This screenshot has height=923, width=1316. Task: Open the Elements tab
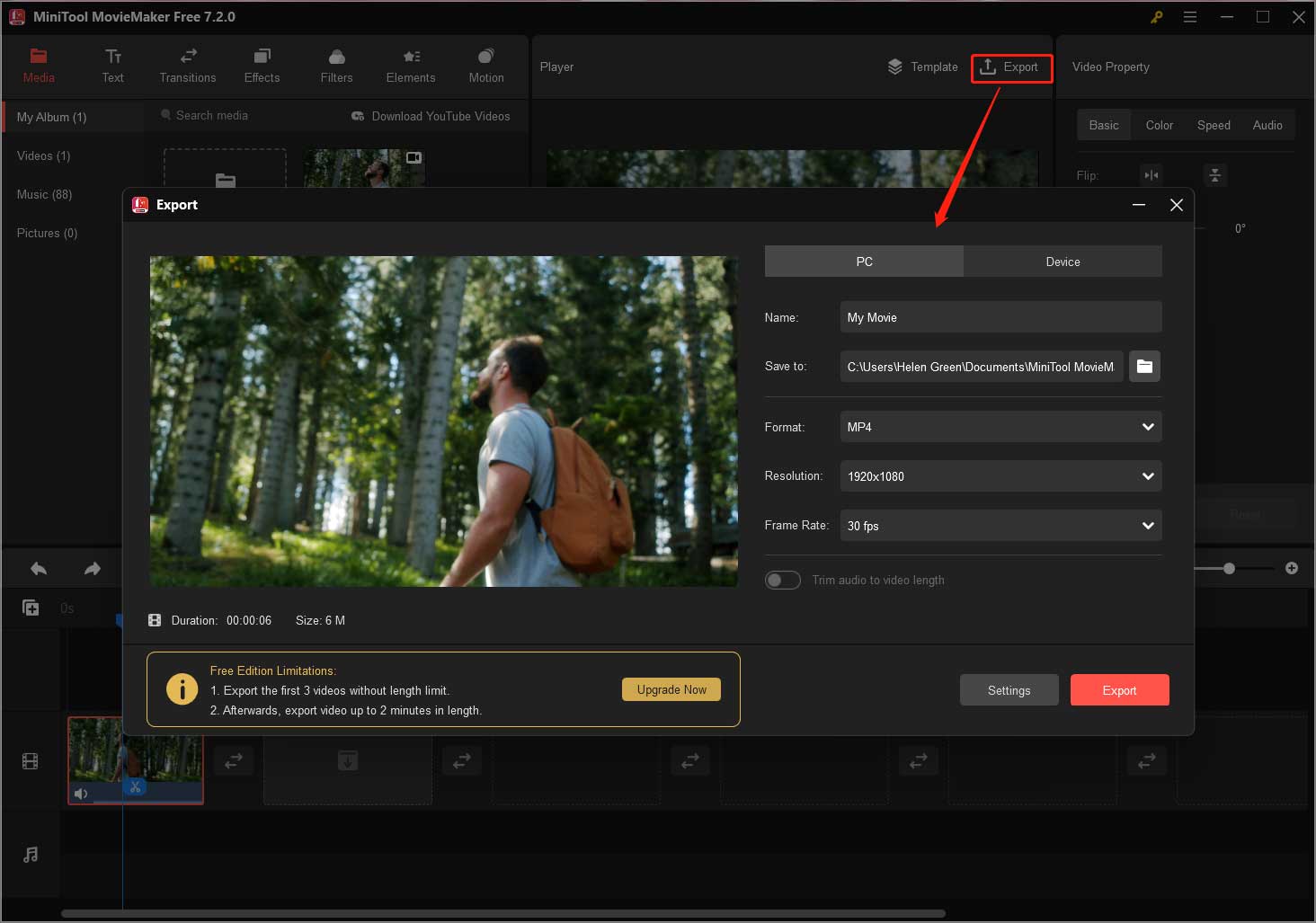click(411, 67)
